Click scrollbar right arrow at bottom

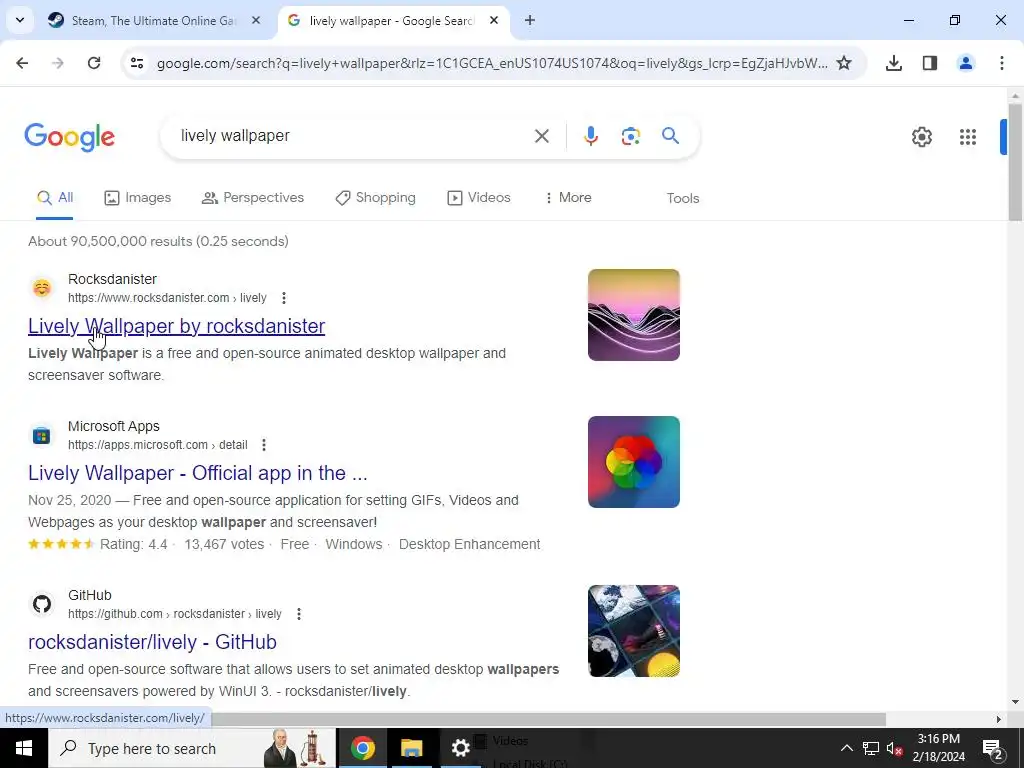[x=998, y=719]
